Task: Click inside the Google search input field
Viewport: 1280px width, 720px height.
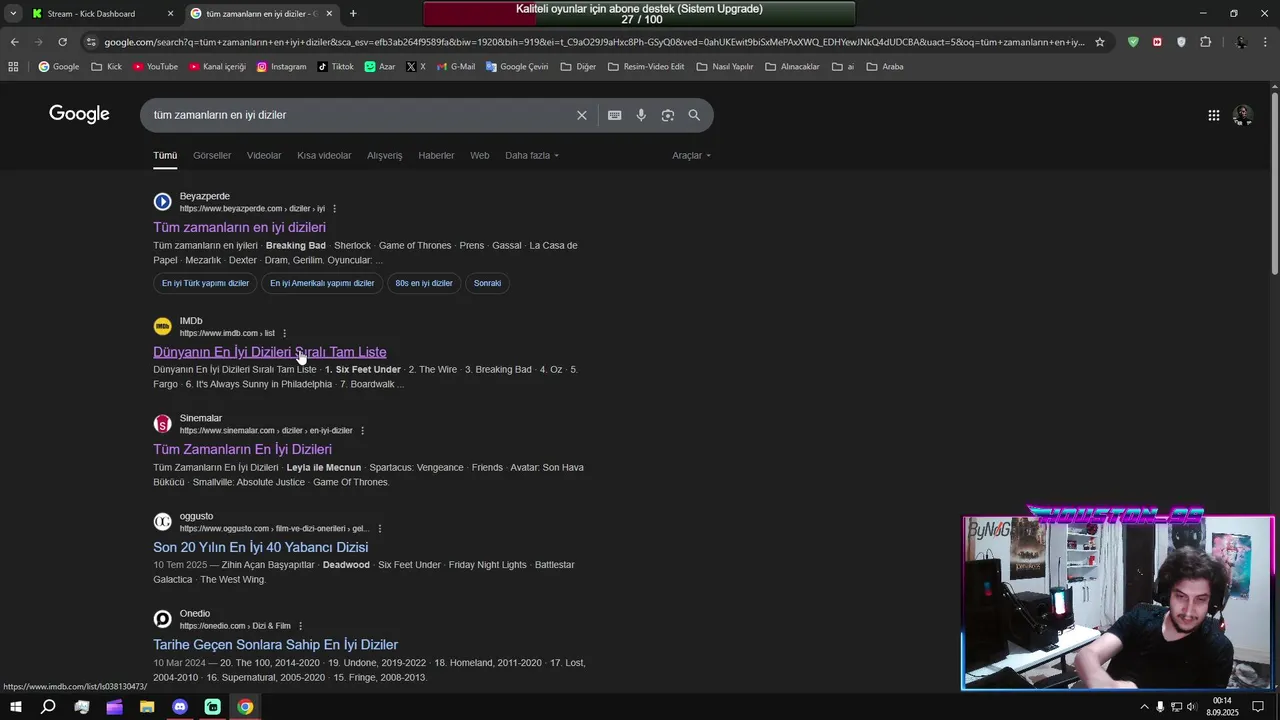Action: click(360, 115)
